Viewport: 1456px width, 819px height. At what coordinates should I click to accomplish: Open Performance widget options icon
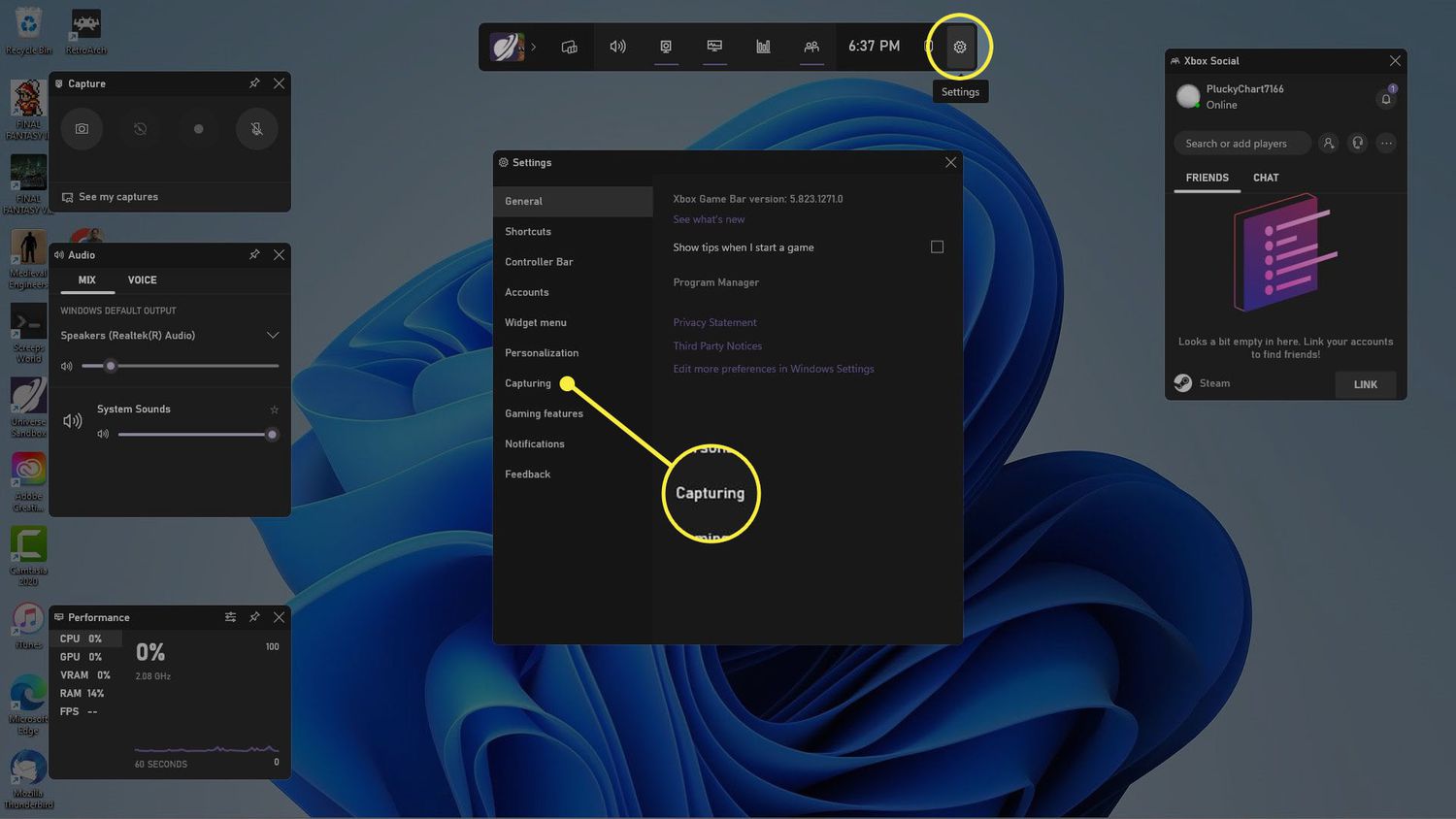[230, 617]
